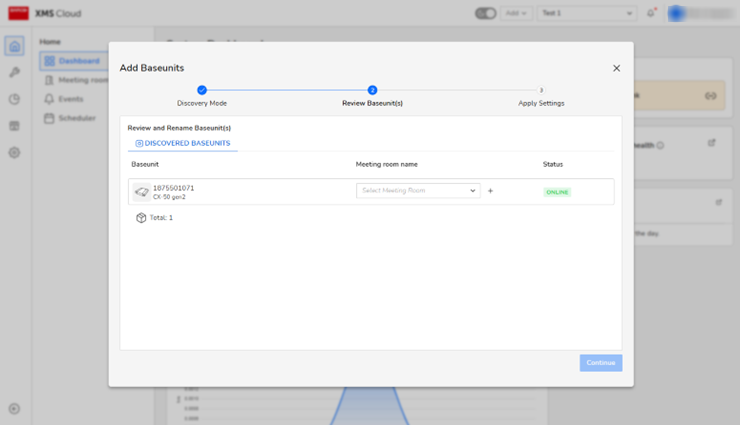740x425 pixels.
Task: Select the Discovered Baseunits tab
Action: (x=183, y=143)
